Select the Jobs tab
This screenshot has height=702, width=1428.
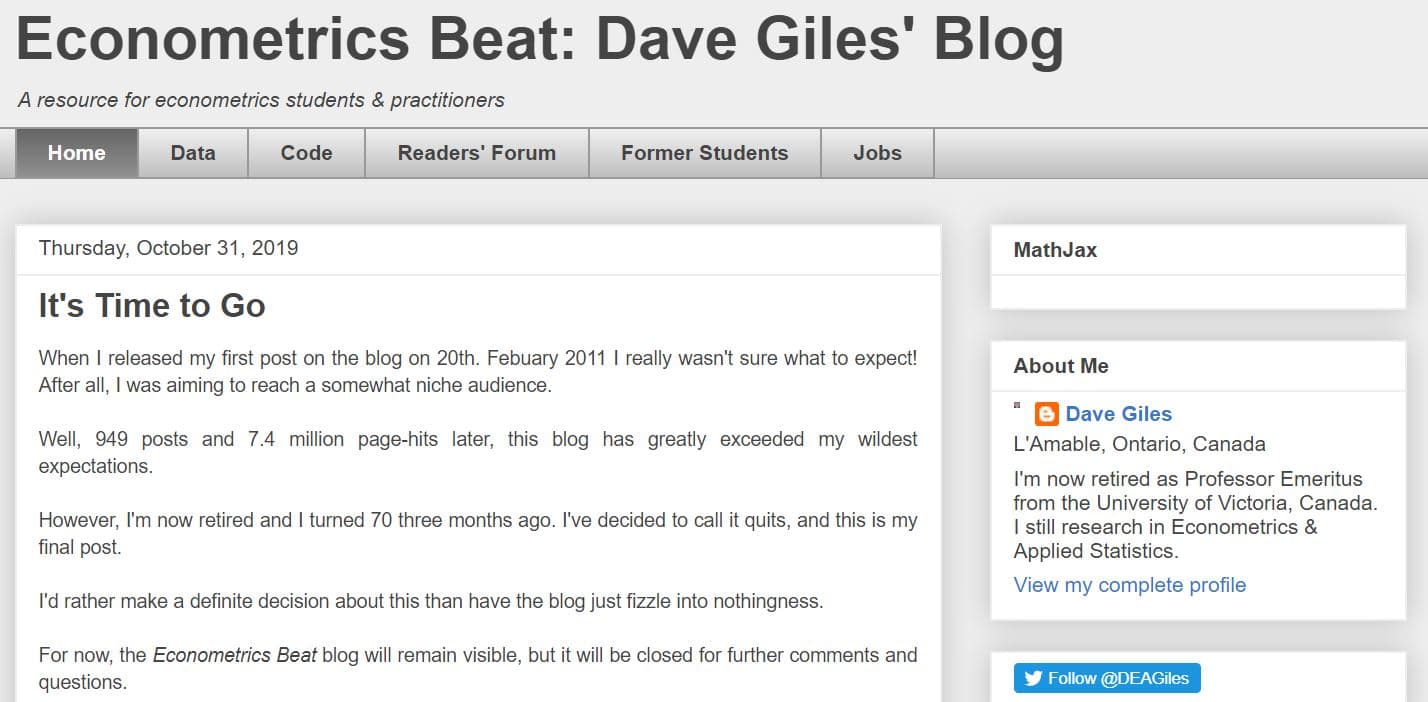click(x=877, y=153)
